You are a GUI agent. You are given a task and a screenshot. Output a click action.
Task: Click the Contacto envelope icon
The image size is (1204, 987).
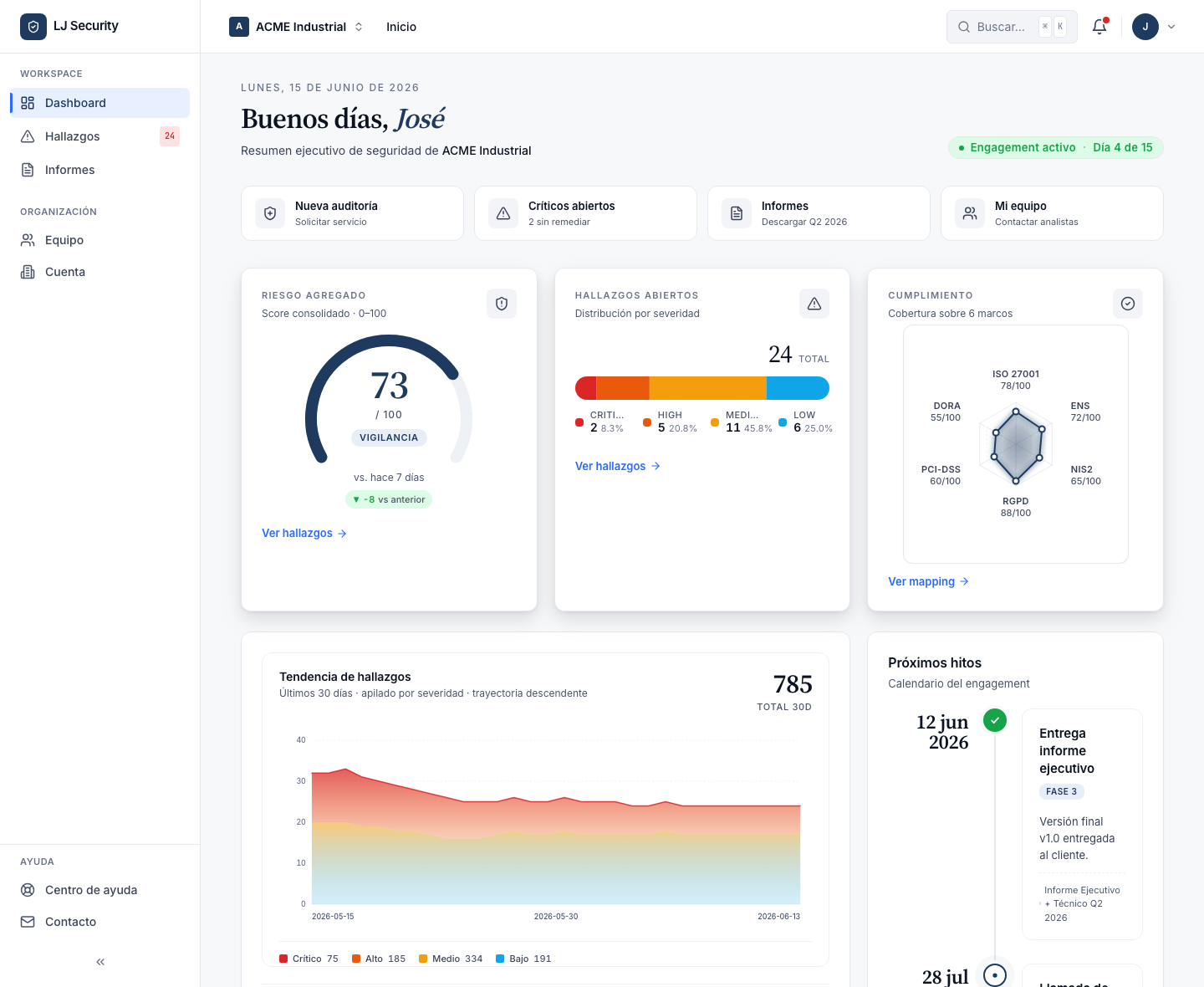pyautogui.click(x=28, y=922)
